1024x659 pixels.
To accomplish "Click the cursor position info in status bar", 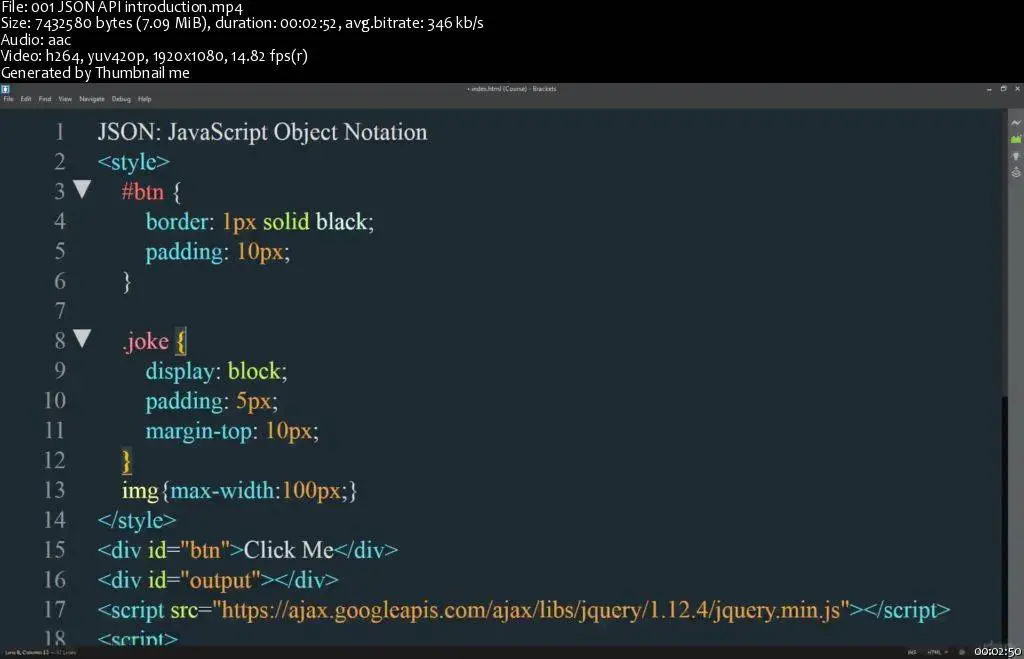I will pyautogui.click(x=26, y=652).
